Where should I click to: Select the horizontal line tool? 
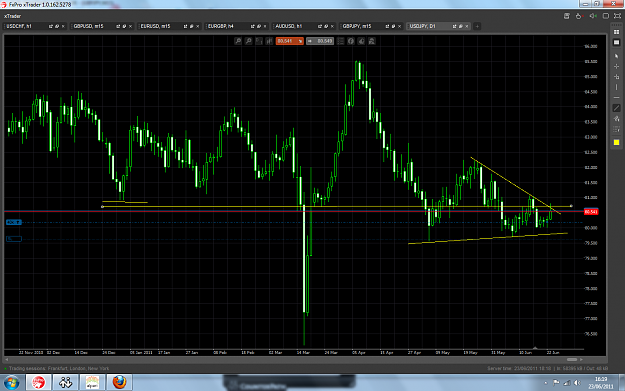tap(617, 98)
